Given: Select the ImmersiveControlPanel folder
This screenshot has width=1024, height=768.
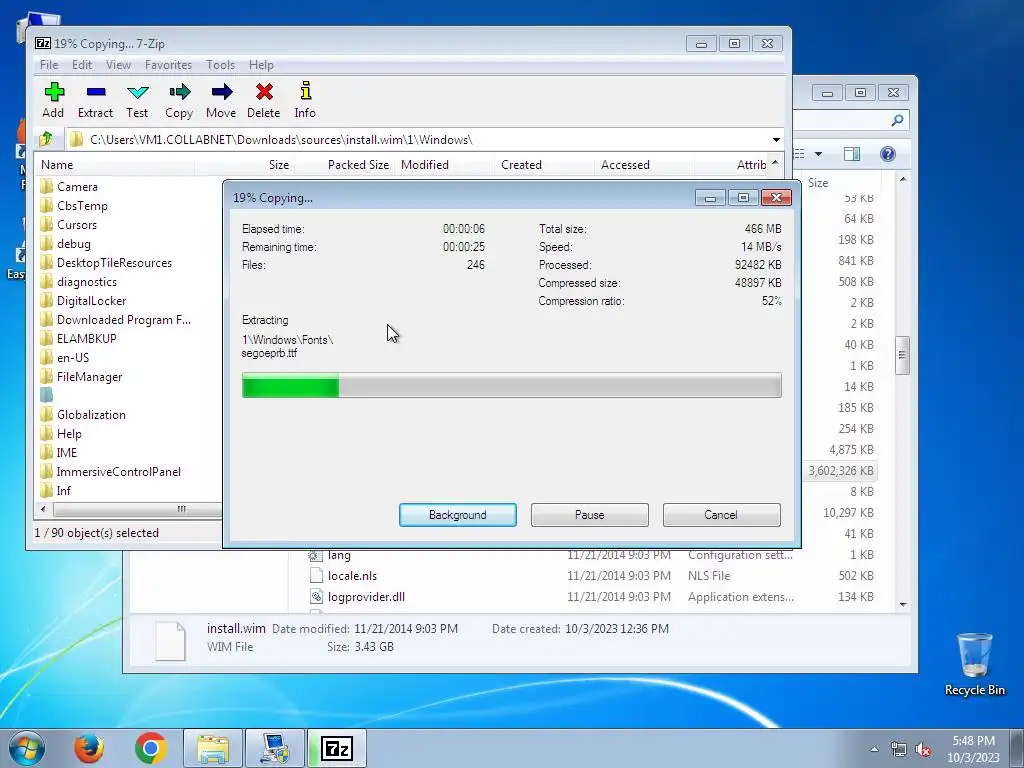Looking at the screenshot, I should click(x=110, y=472).
